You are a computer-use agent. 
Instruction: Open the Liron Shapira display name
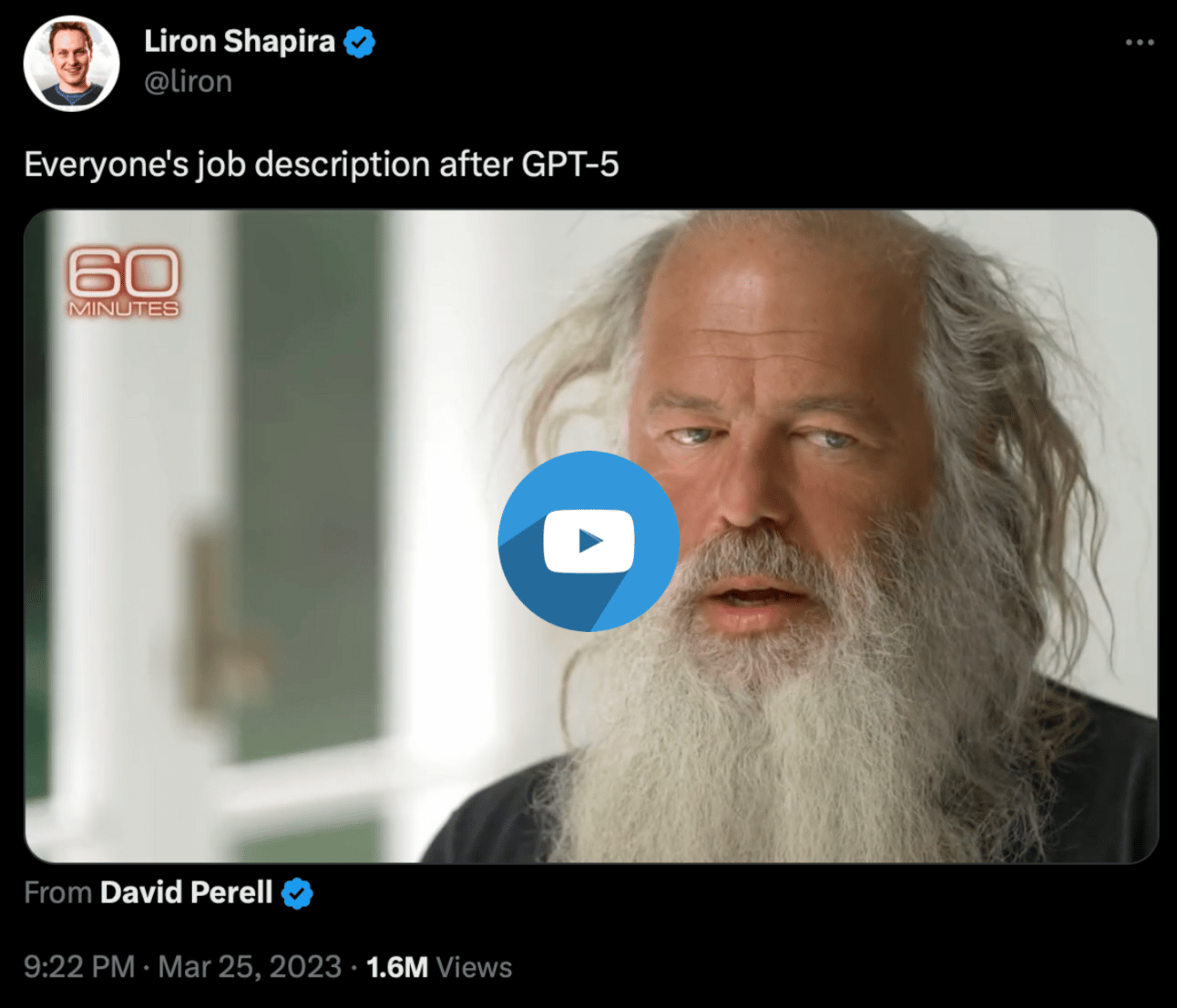(240, 41)
